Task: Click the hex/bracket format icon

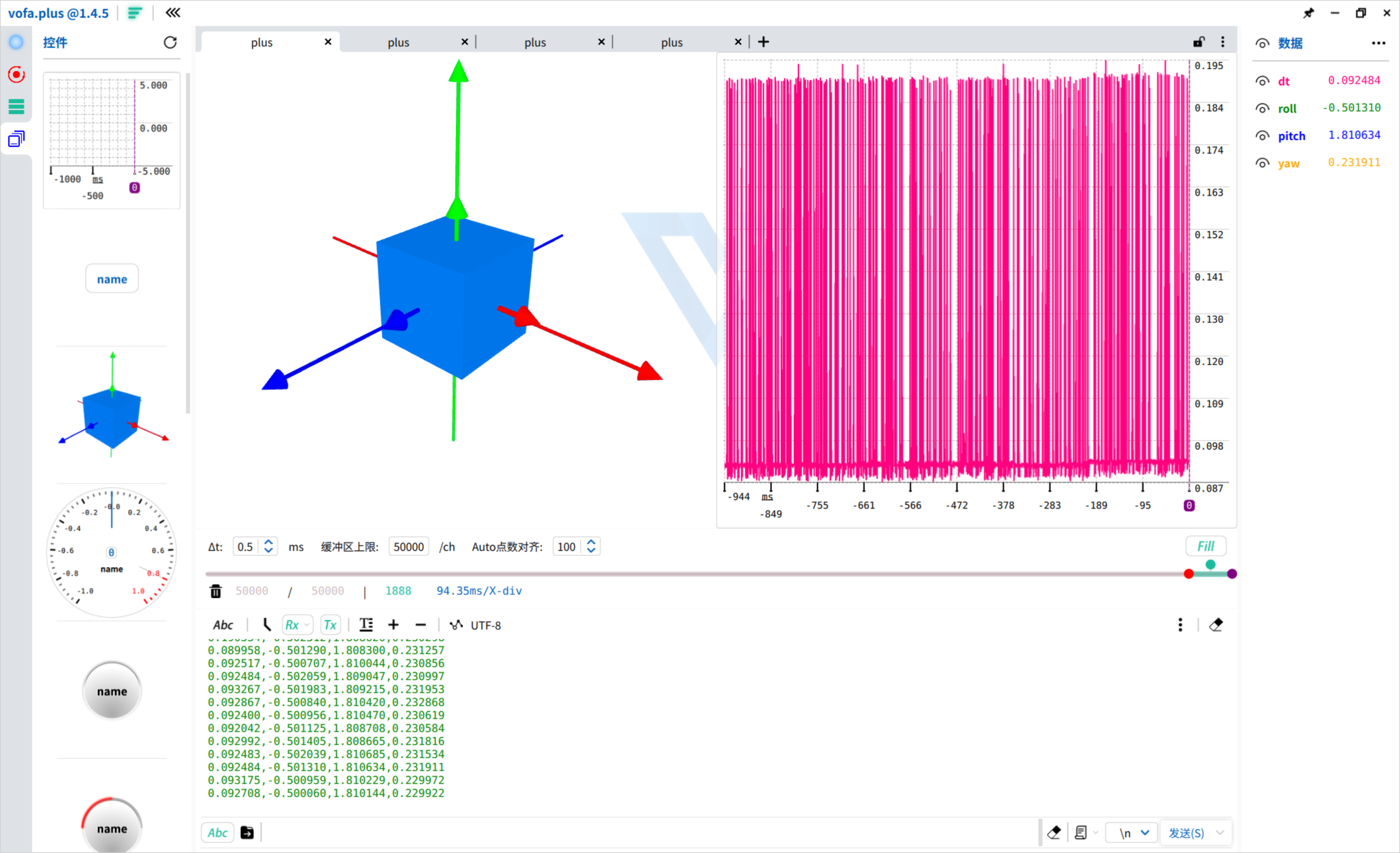Action: point(267,625)
